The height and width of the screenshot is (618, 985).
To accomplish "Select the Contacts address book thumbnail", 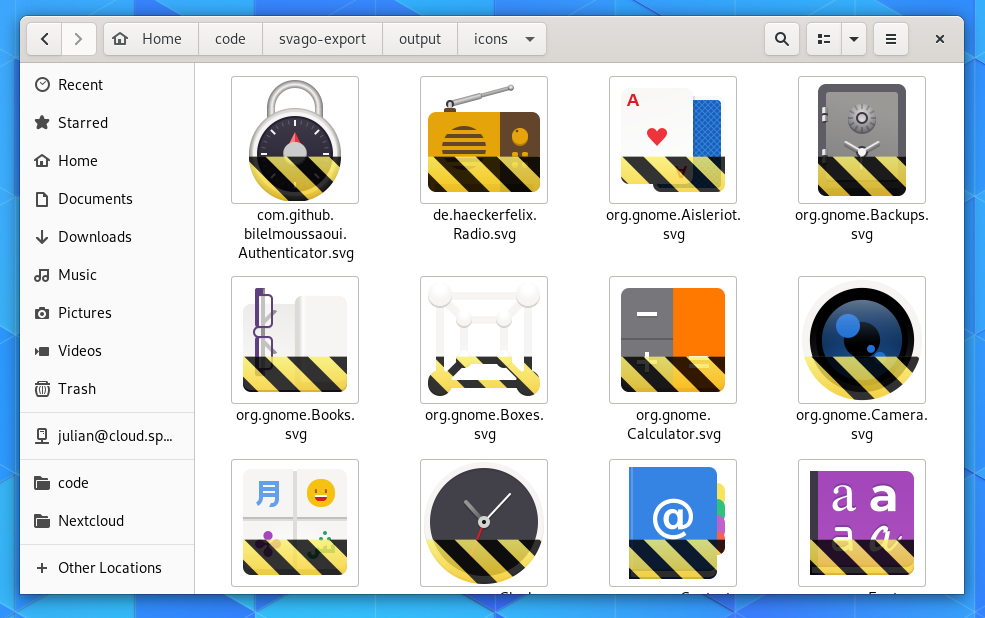I will (673, 523).
